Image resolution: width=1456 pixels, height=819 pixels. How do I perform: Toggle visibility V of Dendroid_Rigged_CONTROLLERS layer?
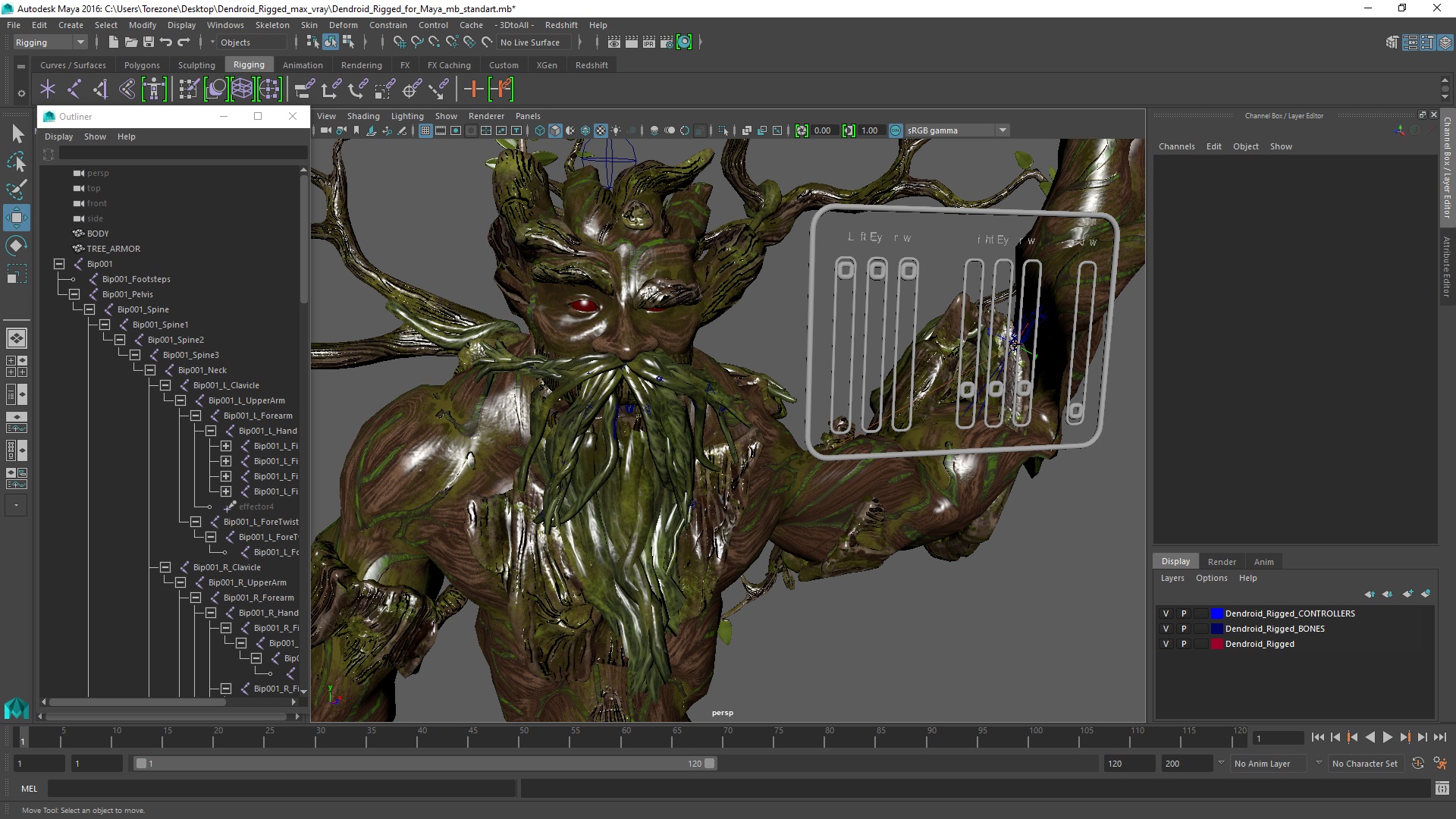click(x=1166, y=613)
